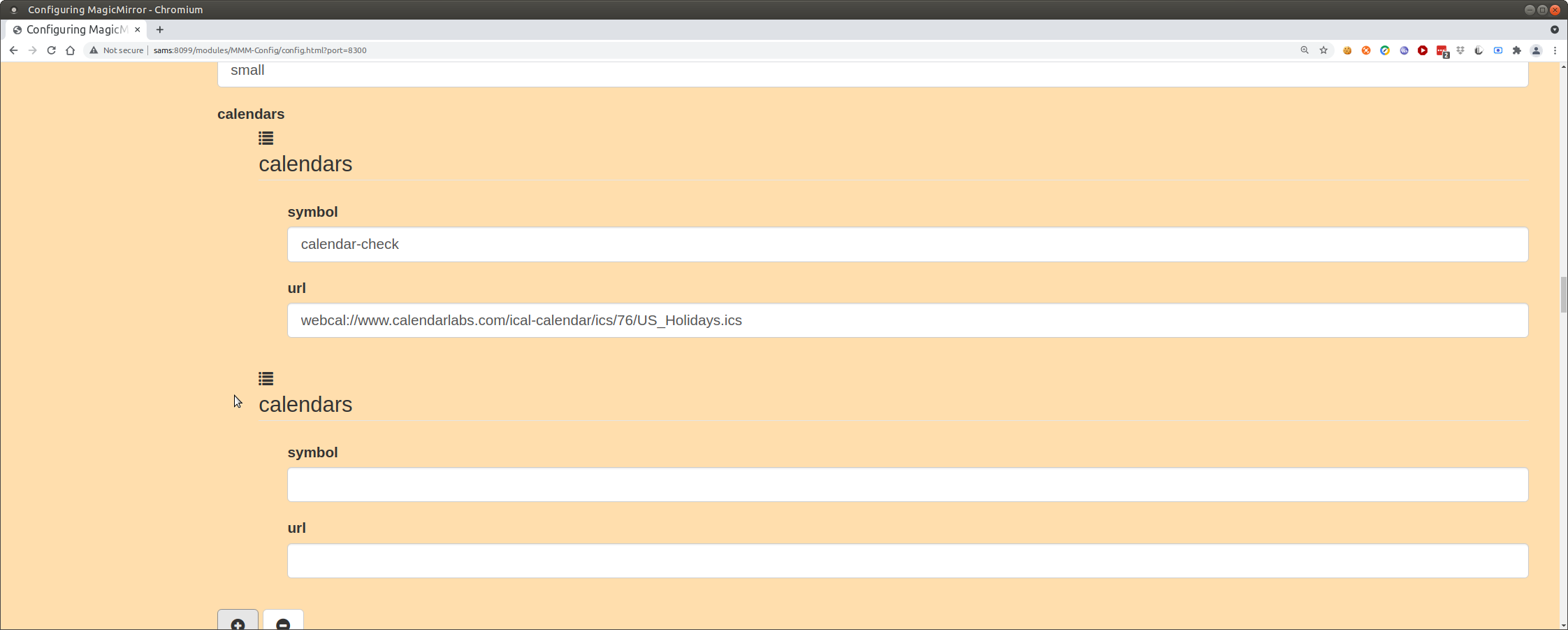Screen dimensions: 1568x630
Task: Reload the page with the refresh icon
Action: pyautogui.click(x=51, y=50)
